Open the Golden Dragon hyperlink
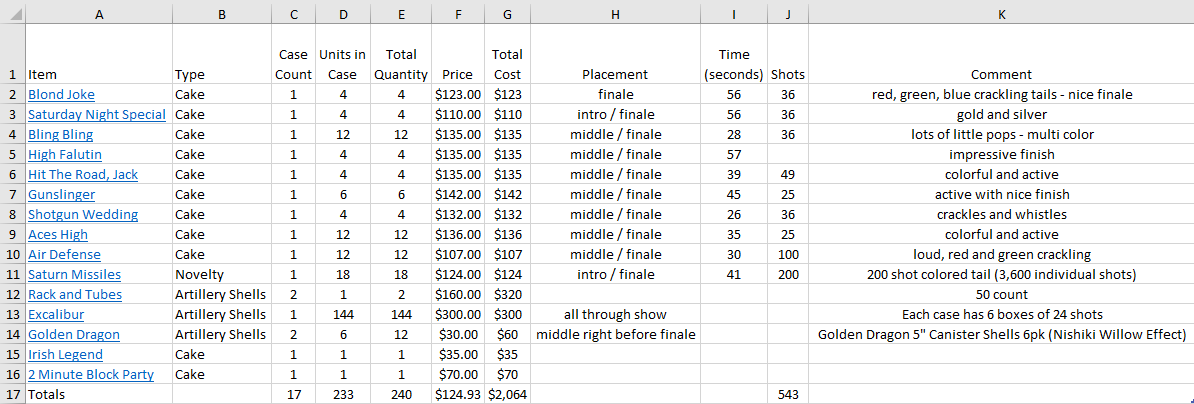The image size is (1194, 404). 74,335
